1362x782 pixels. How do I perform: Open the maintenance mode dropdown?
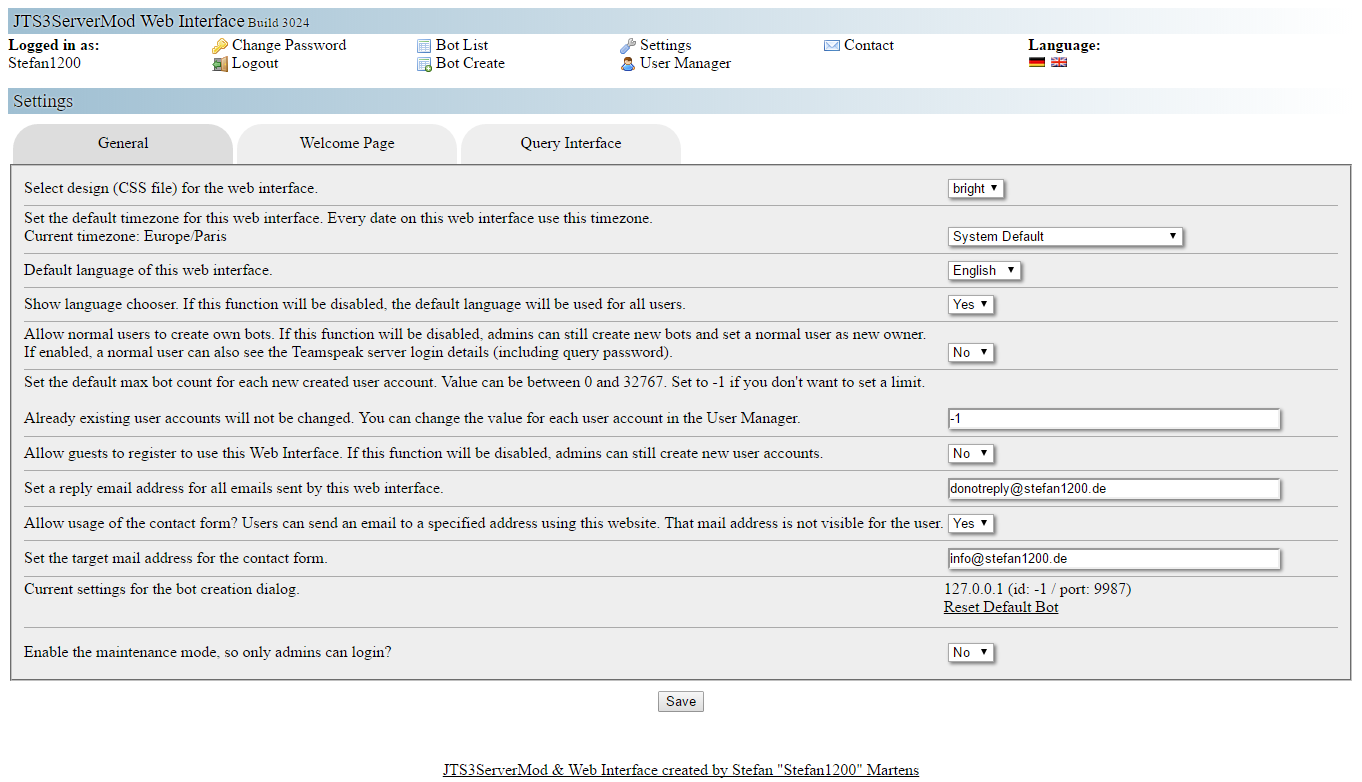click(971, 652)
